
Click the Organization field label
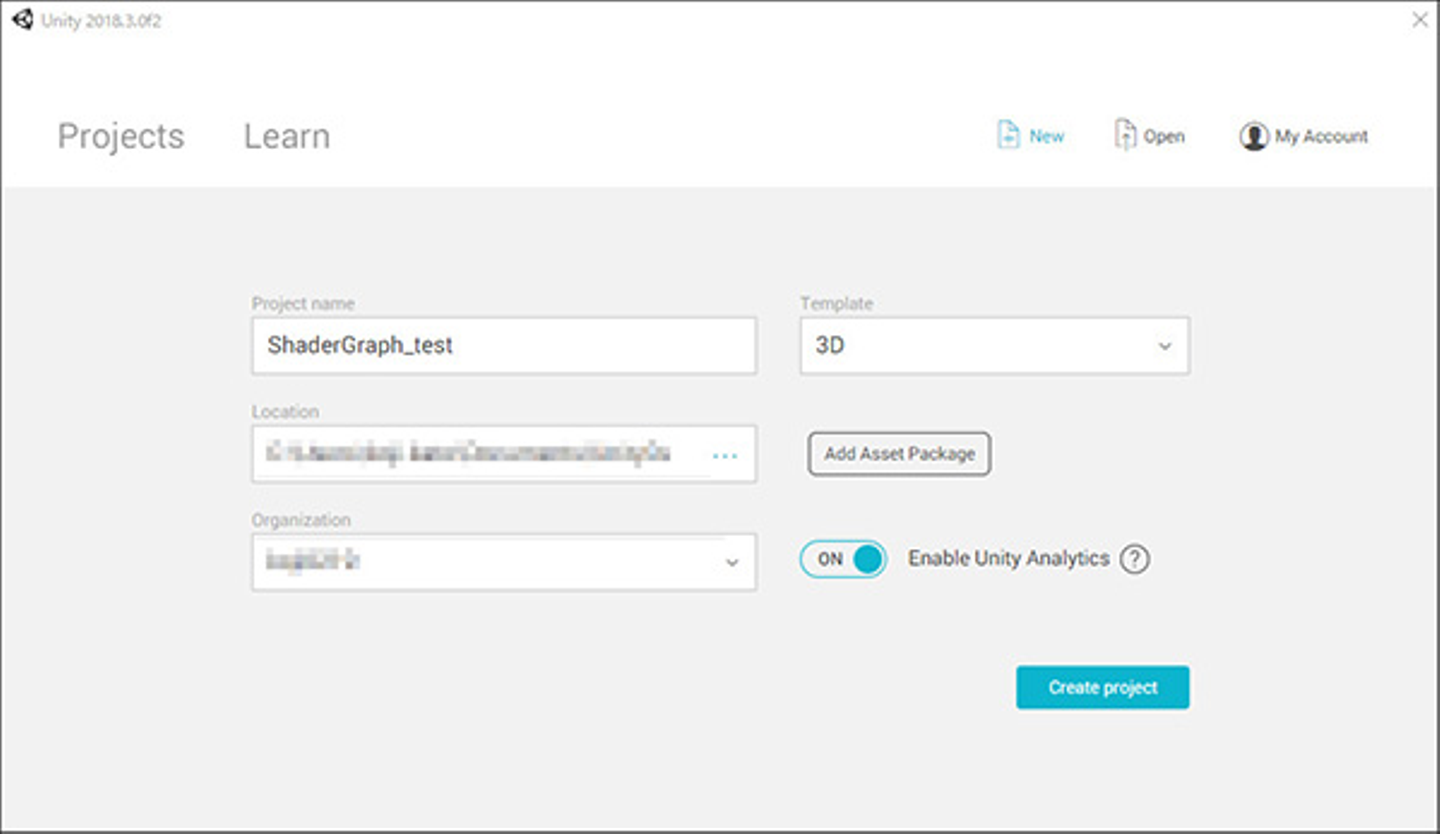301,520
